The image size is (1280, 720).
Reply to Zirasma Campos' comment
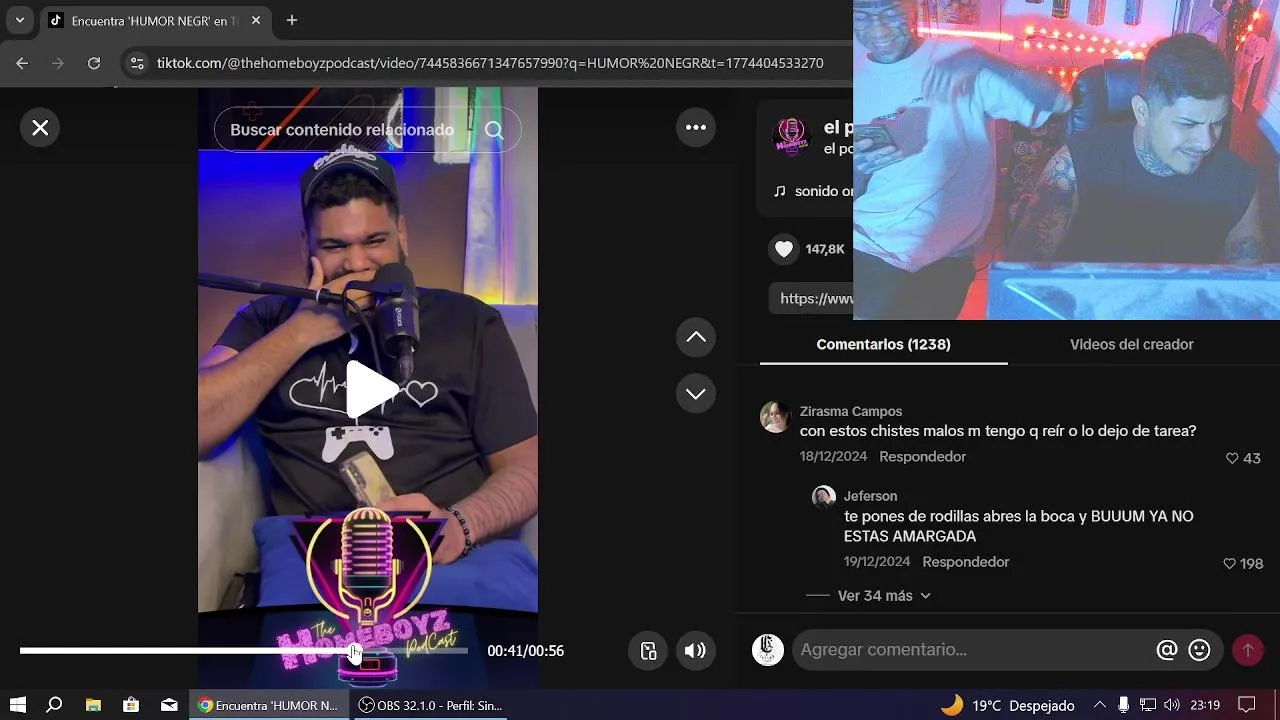tap(922, 457)
